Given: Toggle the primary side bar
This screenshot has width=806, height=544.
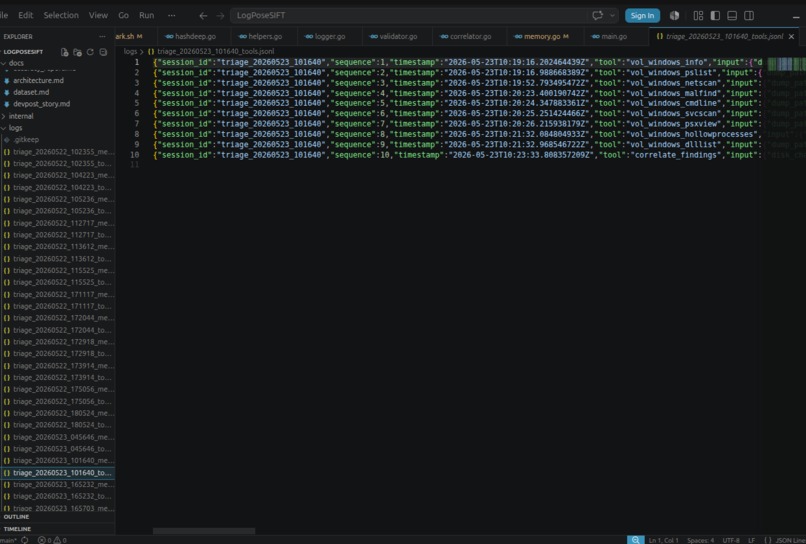Looking at the screenshot, I should tap(715, 15).
